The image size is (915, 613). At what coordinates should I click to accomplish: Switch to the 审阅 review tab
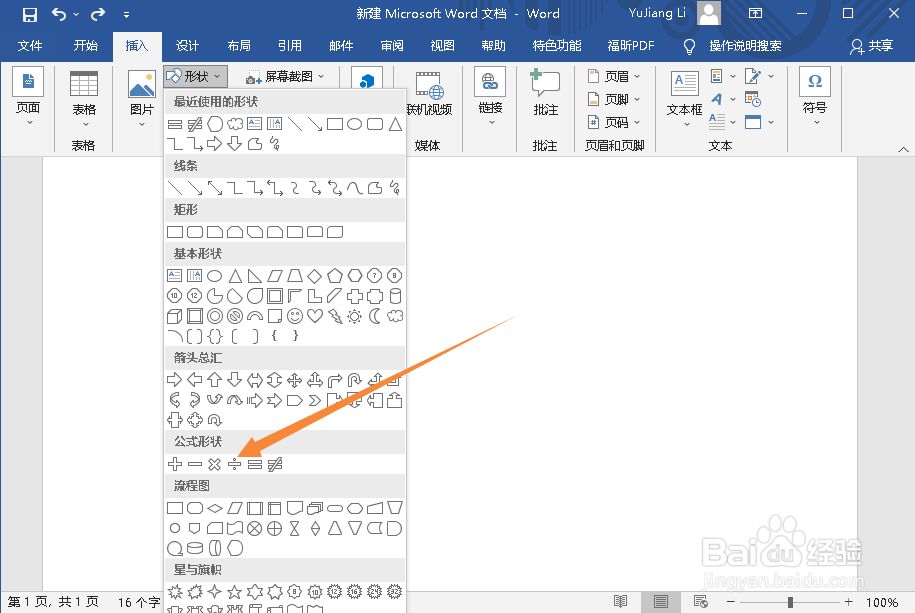[392, 46]
